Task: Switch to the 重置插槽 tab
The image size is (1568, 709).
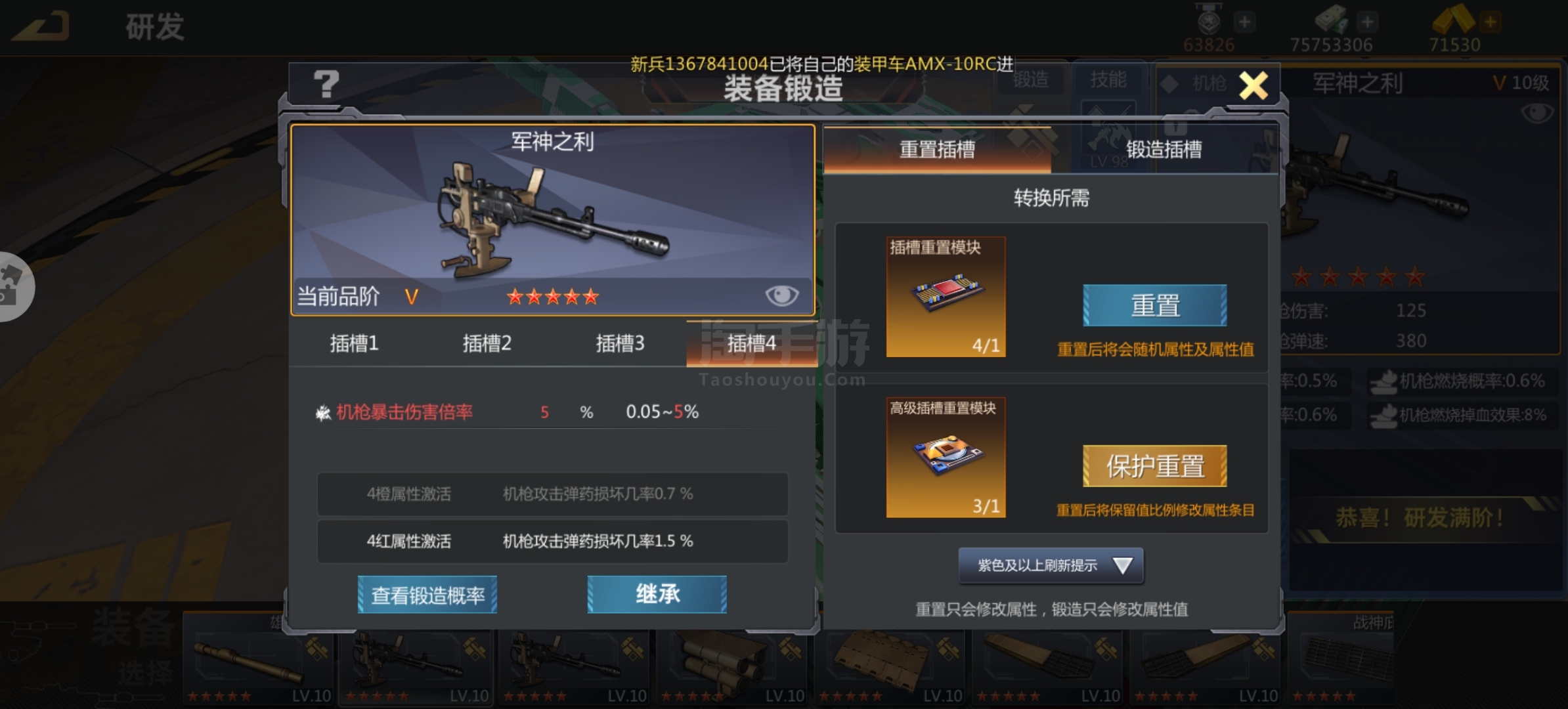Action: 937,150
